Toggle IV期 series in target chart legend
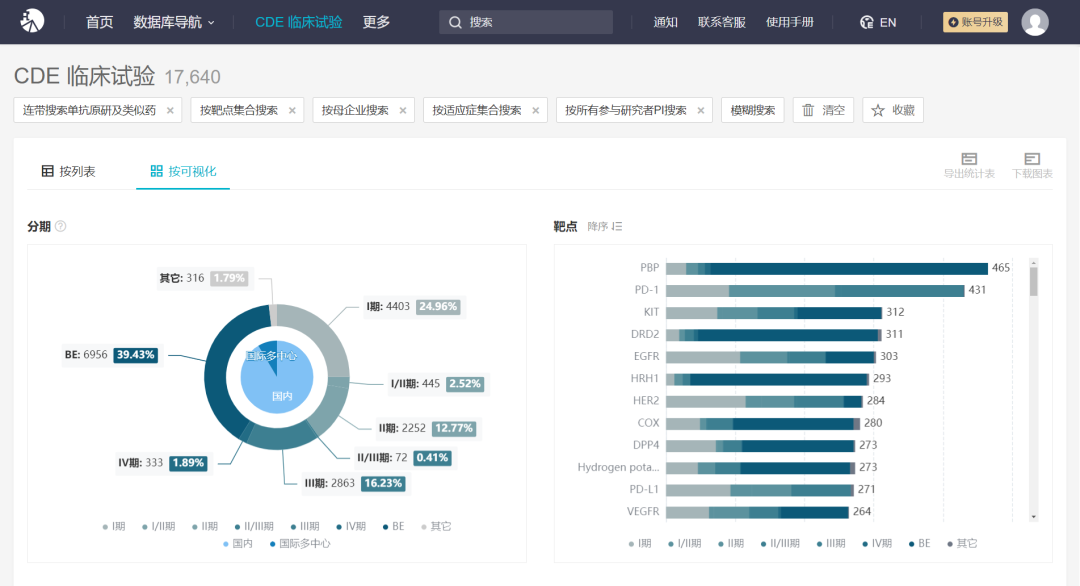This screenshot has height=586, width=1080. [877, 544]
